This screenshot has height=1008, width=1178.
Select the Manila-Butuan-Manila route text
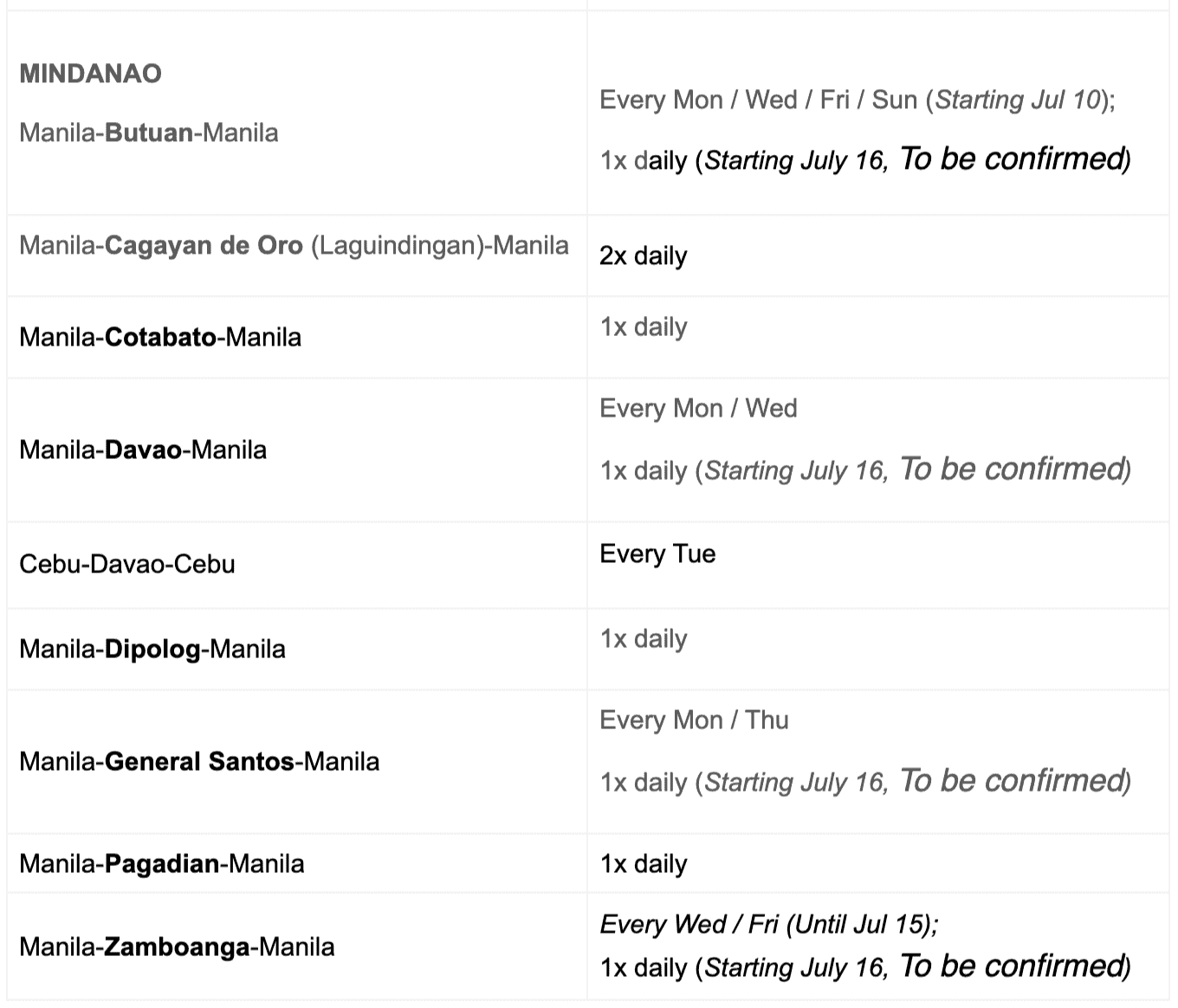coord(149,132)
